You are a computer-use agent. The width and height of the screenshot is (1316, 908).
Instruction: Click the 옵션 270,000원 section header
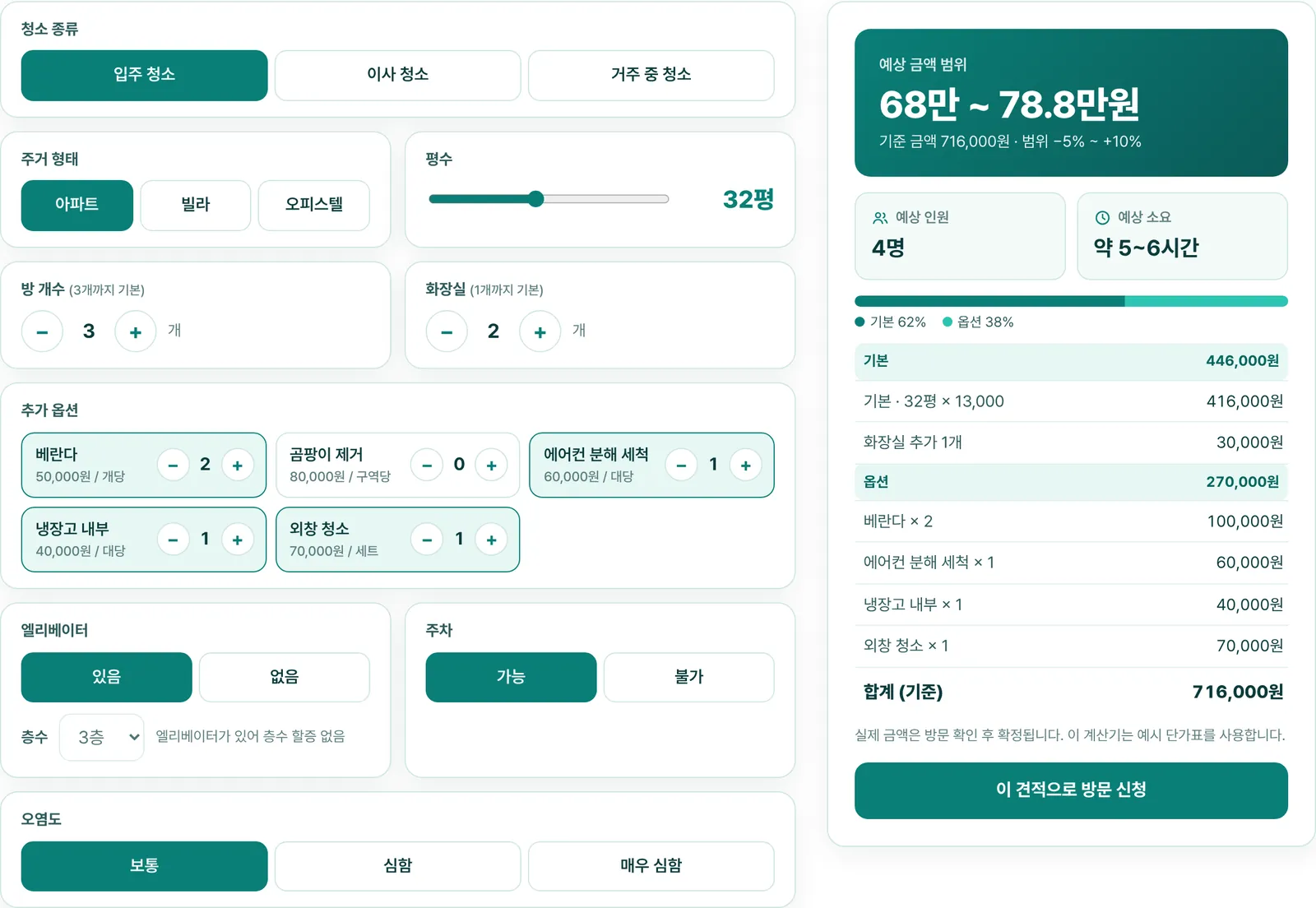[x=1071, y=482]
